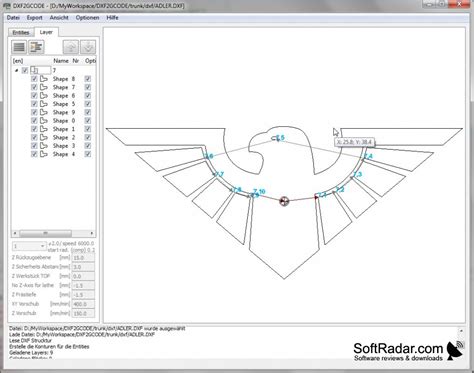Open the Hilfe menu
The image size is (474, 373).
112,18
